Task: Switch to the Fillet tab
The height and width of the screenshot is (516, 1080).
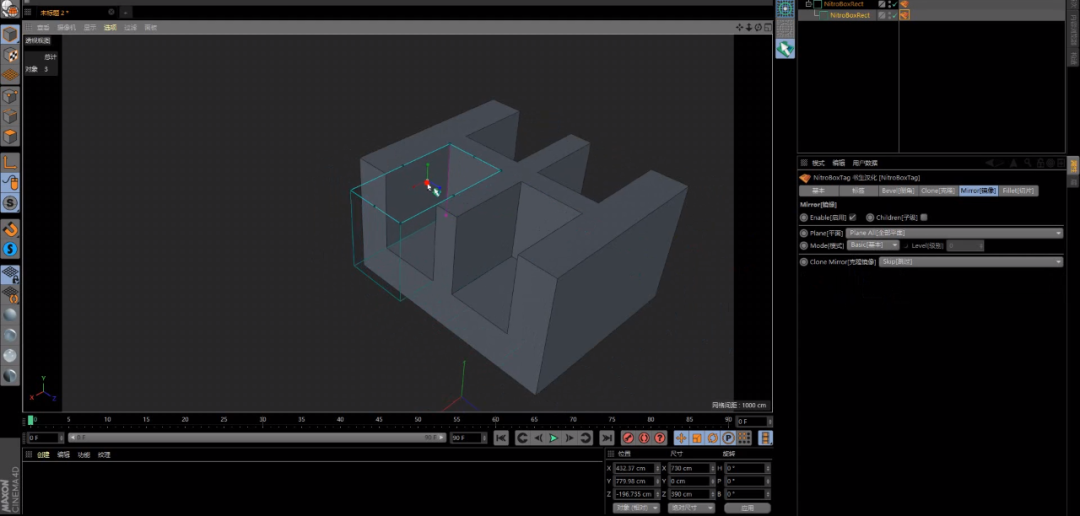Action: point(1019,191)
